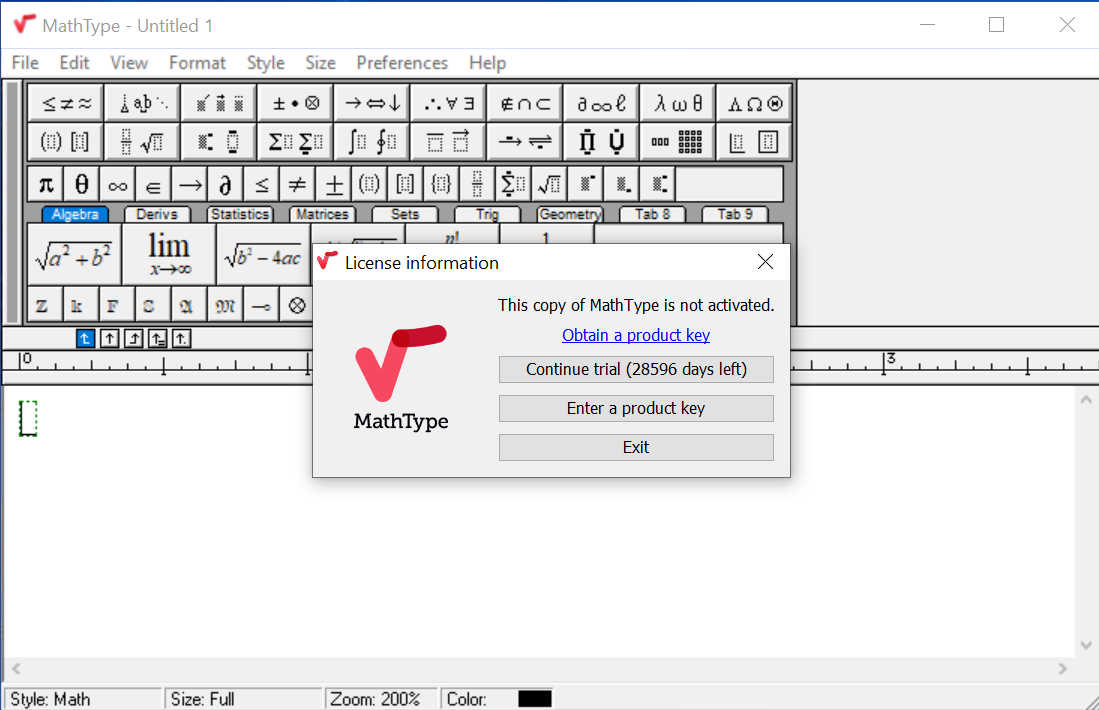The width and height of the screenshot is (1099, 710).
Task: Open the integral templates palette
Action: pyautogui.click(x=372, y=142)
